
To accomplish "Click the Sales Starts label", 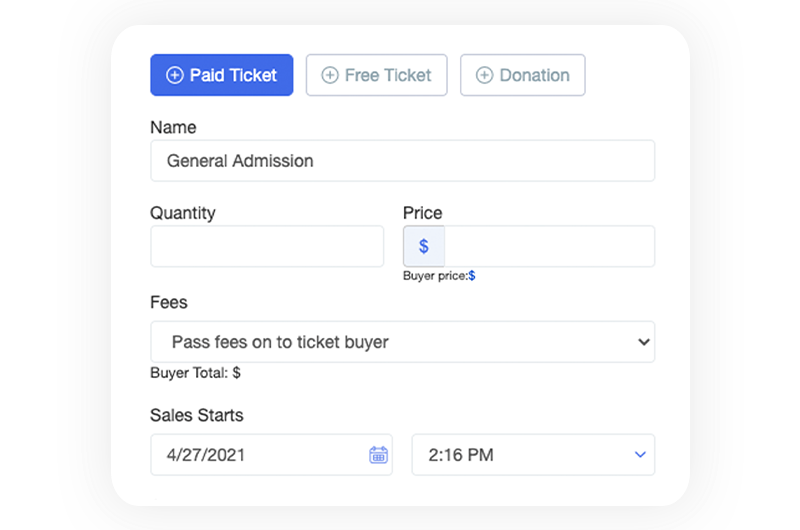I will [197, 415].
